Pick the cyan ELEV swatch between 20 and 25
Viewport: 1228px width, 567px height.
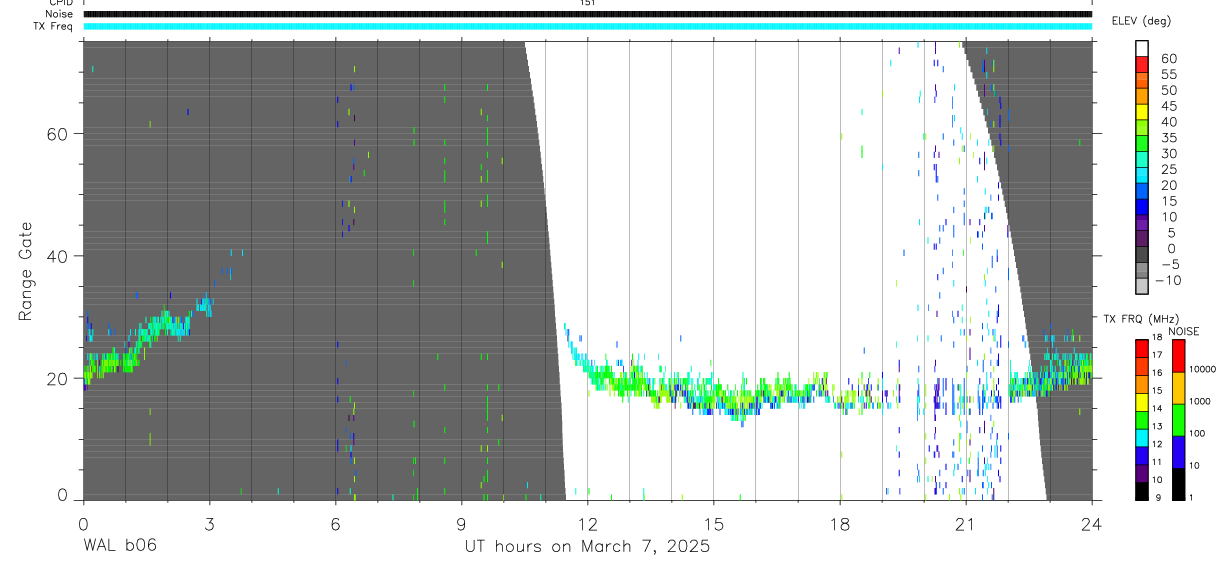[1142, 177]
